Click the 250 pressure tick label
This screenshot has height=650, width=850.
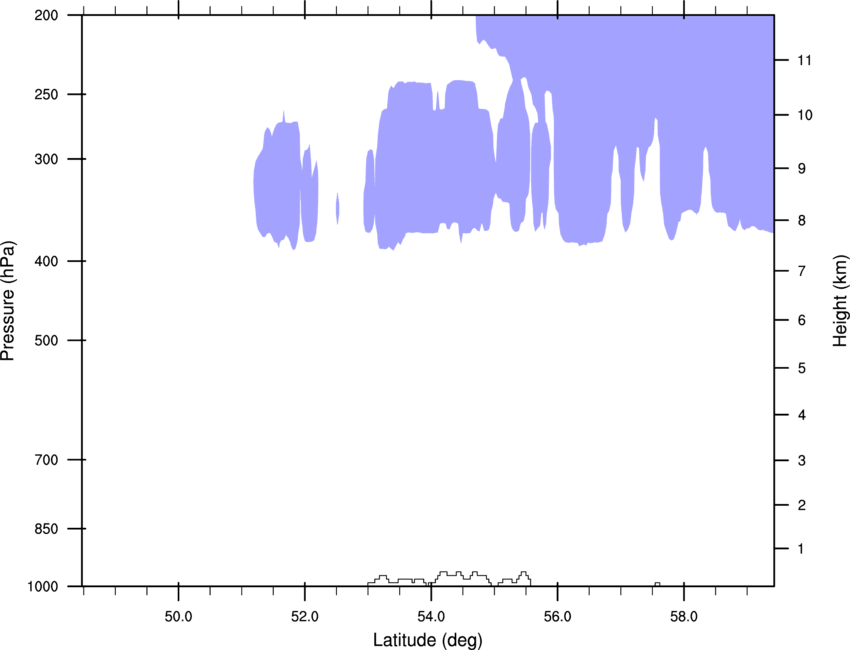tap(46, 94)
